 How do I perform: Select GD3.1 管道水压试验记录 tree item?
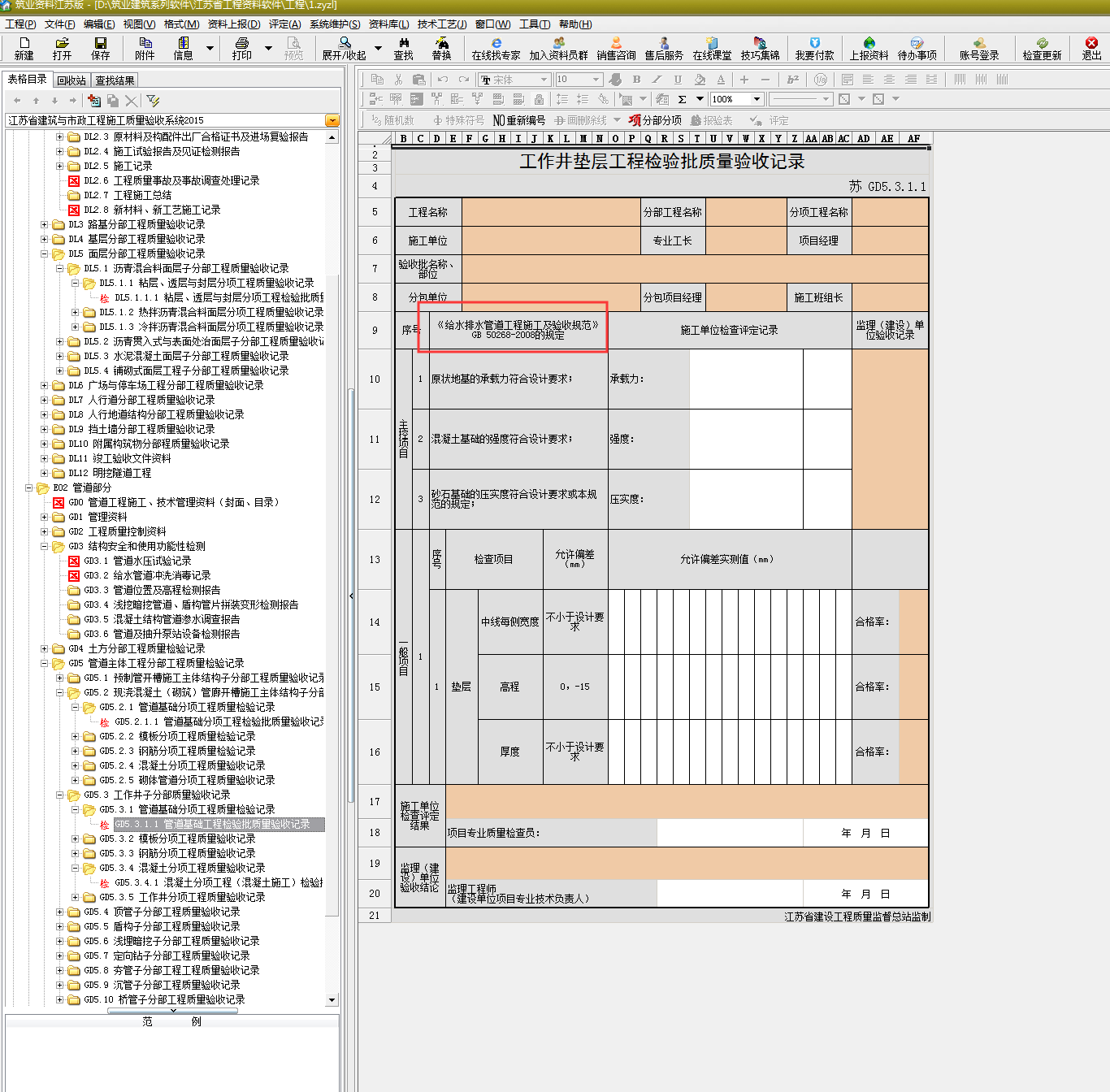(x=137, y=561)
